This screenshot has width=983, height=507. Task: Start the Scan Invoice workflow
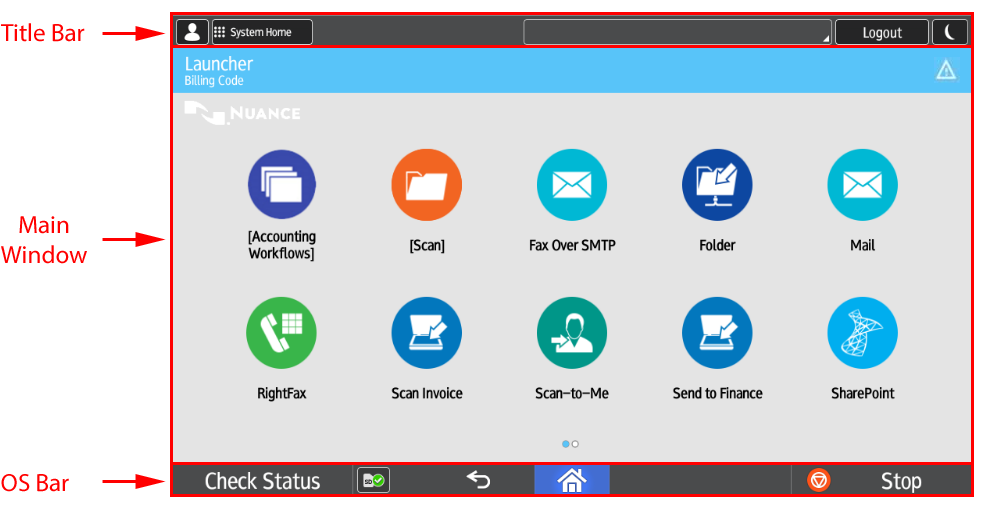click(x=426, y=333)
